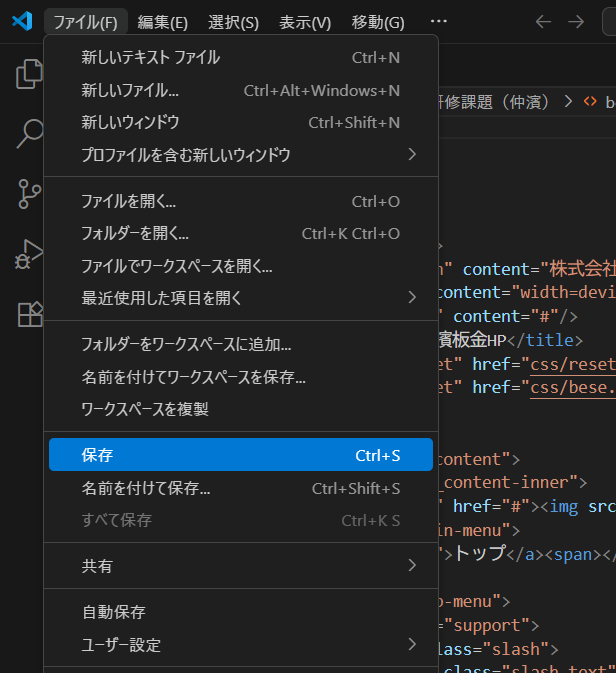Select 名前を付けて保存... menu entry
The width and height of the screenshot is (616, 673).
coord(145,489)
